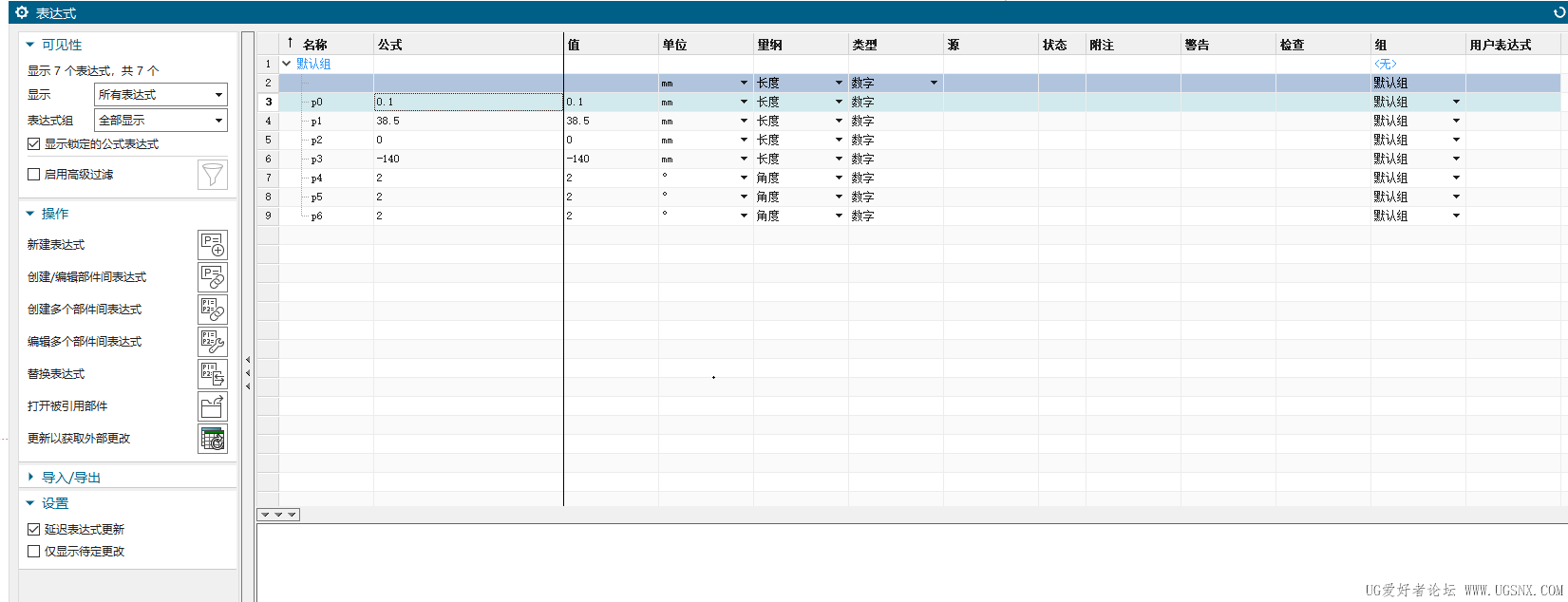The image size is (1568, 602).
Task: Collapse the 可见性 section
Action: pyautogui.click(x=30, y=45)
